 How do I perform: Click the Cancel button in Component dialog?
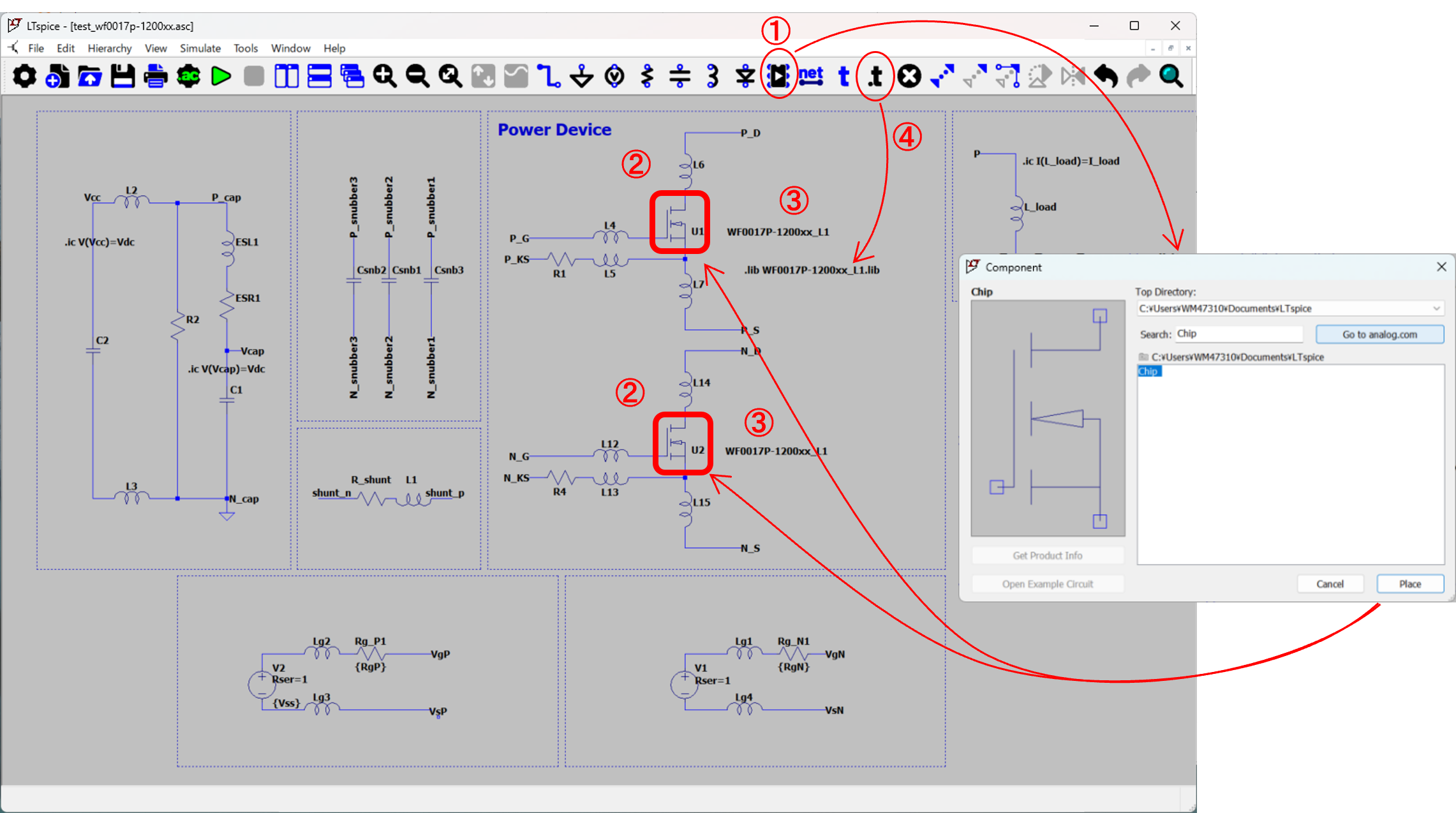(x=1330, y=584)
